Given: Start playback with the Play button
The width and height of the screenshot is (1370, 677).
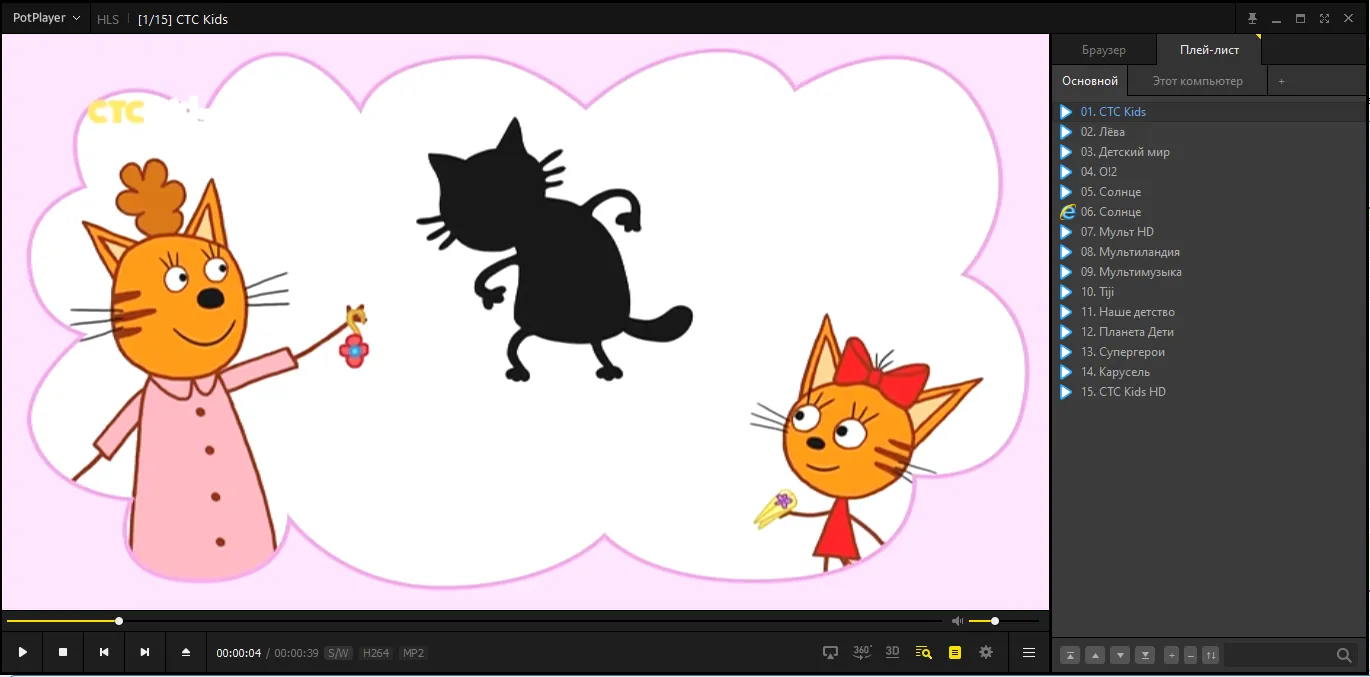Looking at the screenshot, I should 22,652.
